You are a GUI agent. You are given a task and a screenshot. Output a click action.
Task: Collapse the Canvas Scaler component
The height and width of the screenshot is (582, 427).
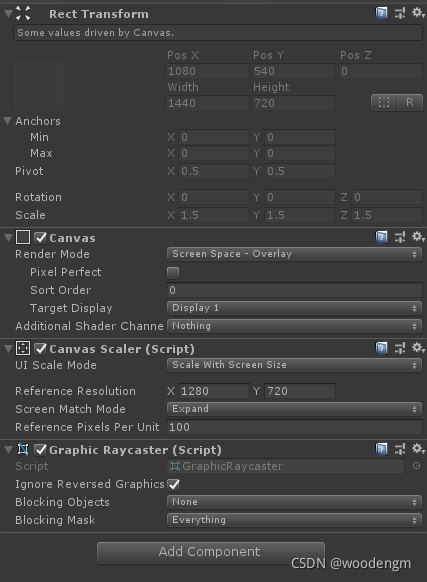click(x=8, y=349)
